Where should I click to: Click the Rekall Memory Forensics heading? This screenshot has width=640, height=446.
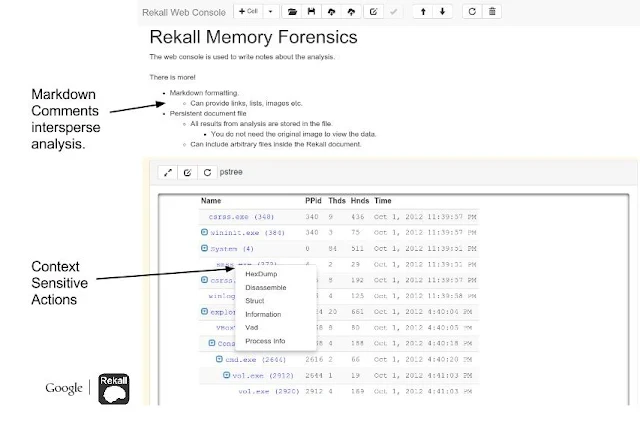point(253,37)
